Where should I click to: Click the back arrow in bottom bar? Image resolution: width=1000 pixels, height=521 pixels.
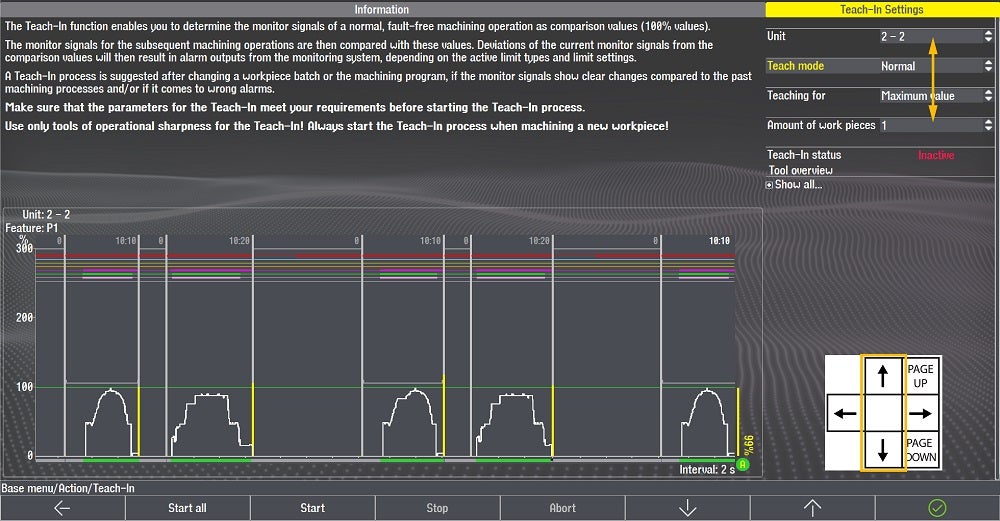pos(62,508)
